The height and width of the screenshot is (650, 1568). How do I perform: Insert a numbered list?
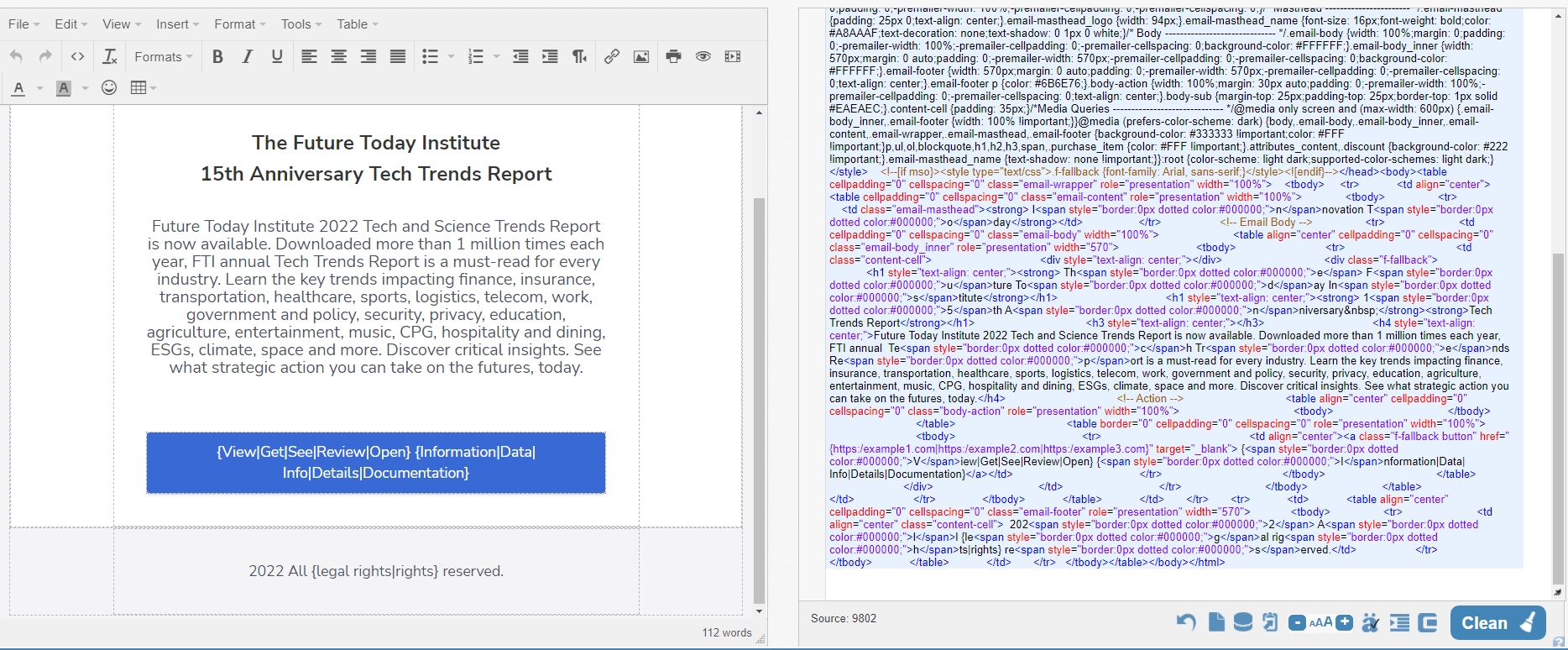476,56
